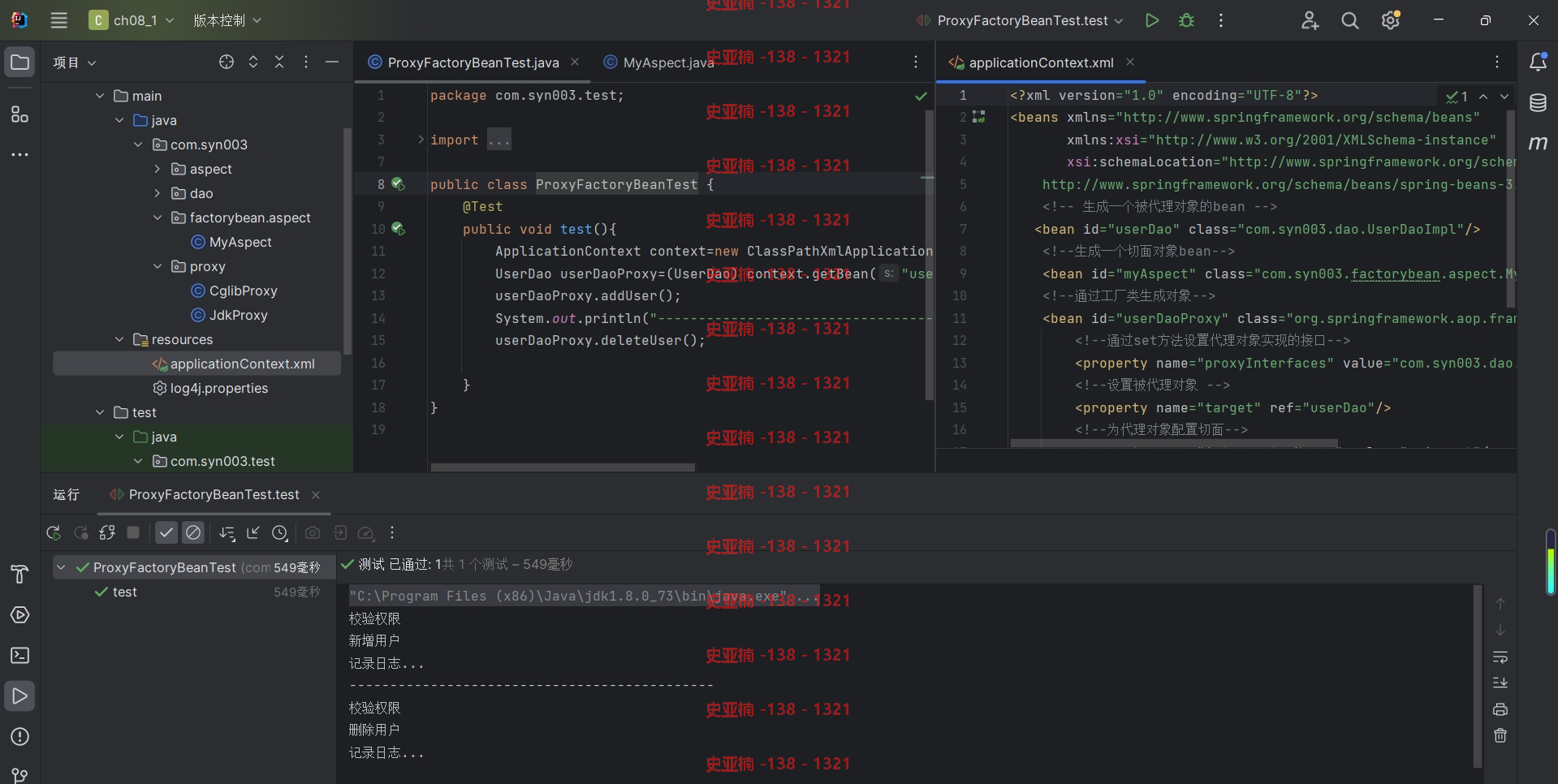Click run gutter icon at class line 8

pyautogui.click(x=398, y=184)
